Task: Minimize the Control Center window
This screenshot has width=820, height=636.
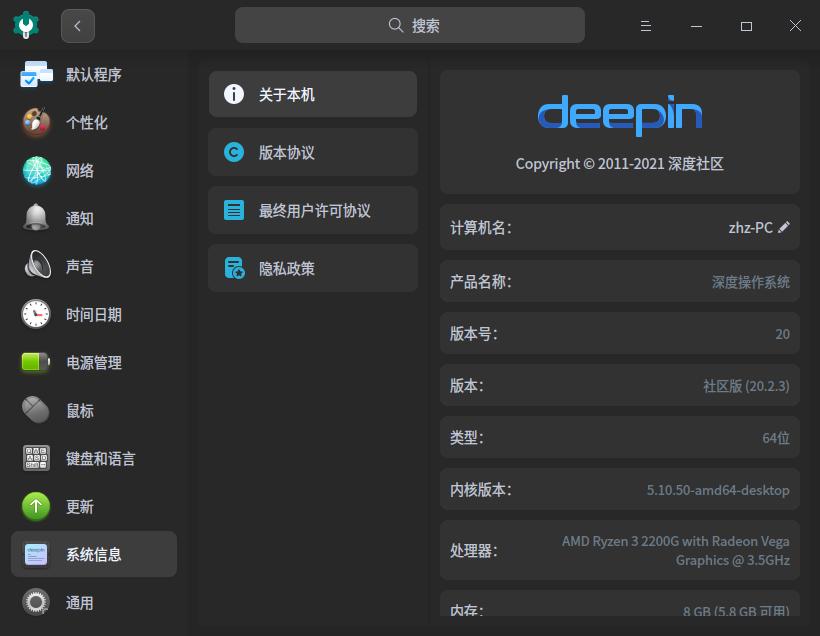Action: point(696,26)
